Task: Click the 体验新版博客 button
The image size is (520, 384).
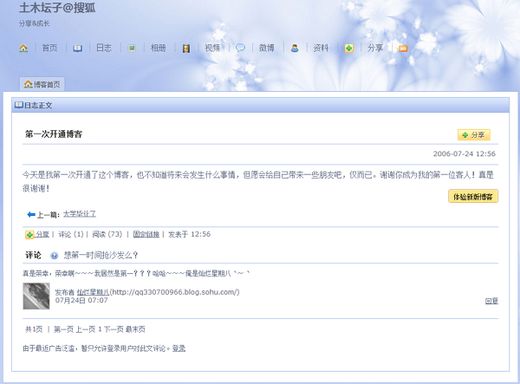Action: coord(473,196)
